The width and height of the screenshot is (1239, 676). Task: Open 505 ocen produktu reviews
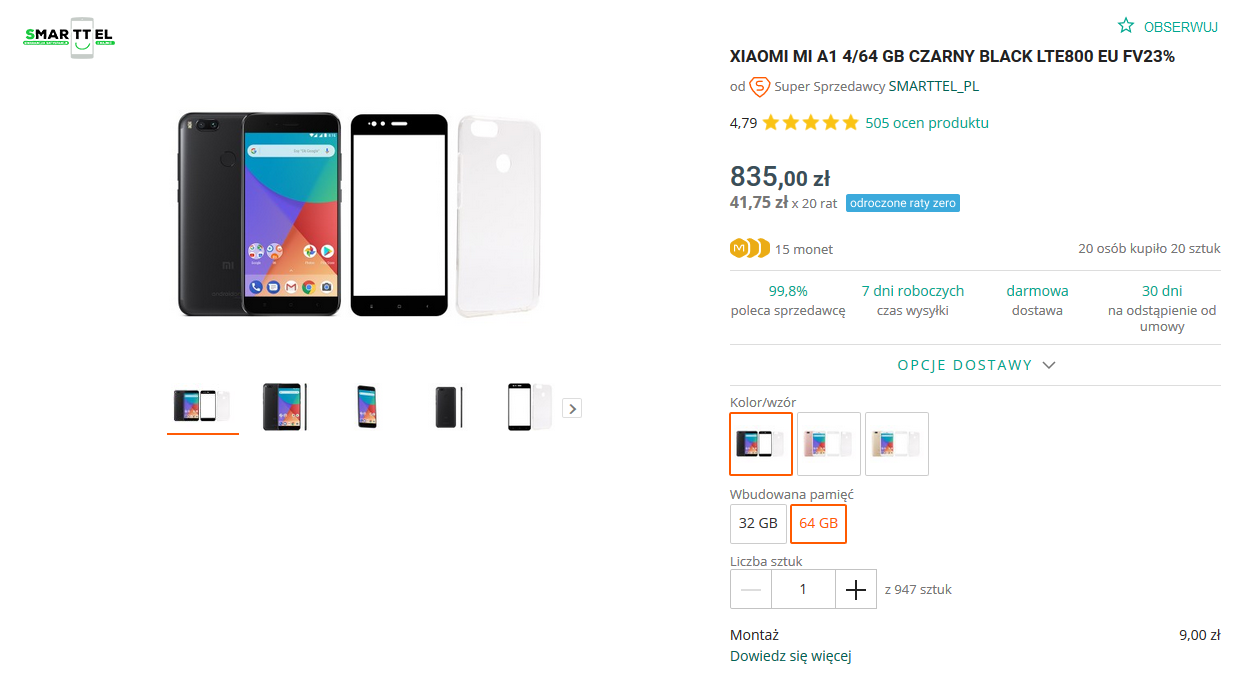point(926,123)
